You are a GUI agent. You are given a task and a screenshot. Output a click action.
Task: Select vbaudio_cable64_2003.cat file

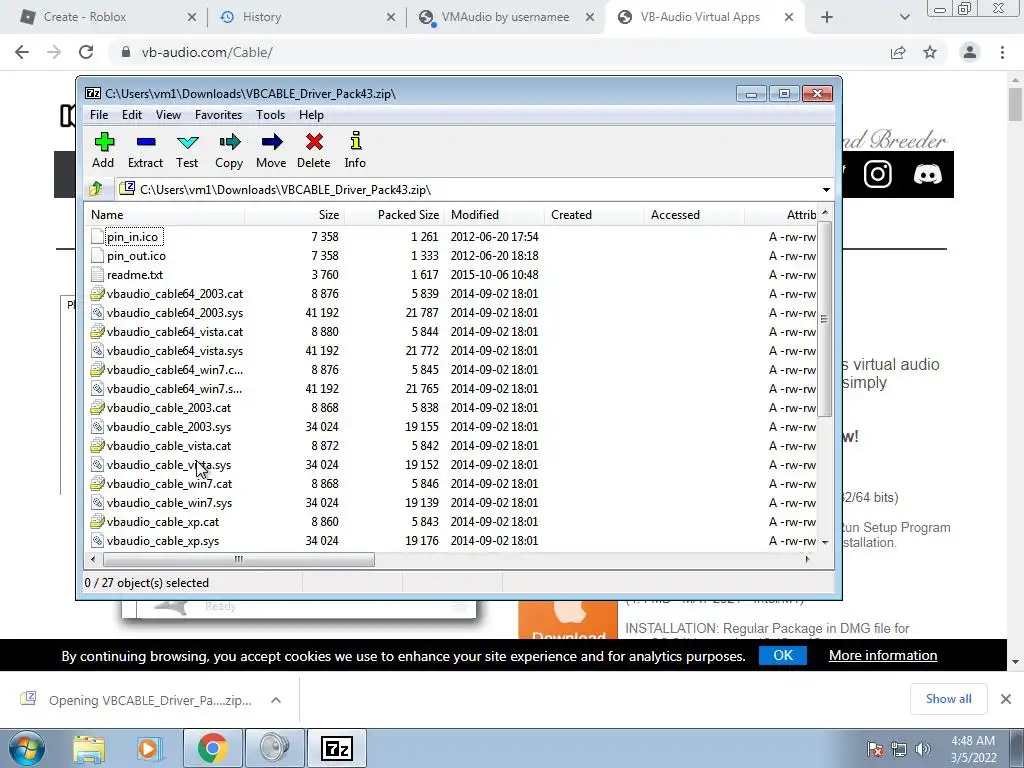point(175,294)
